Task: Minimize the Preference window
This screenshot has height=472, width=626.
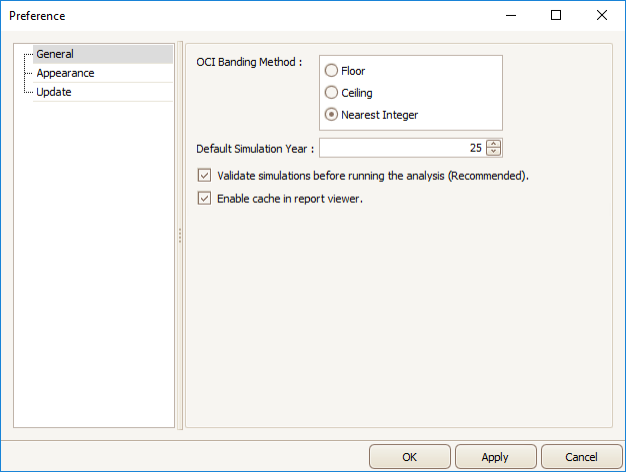Action: coord(511,16)
